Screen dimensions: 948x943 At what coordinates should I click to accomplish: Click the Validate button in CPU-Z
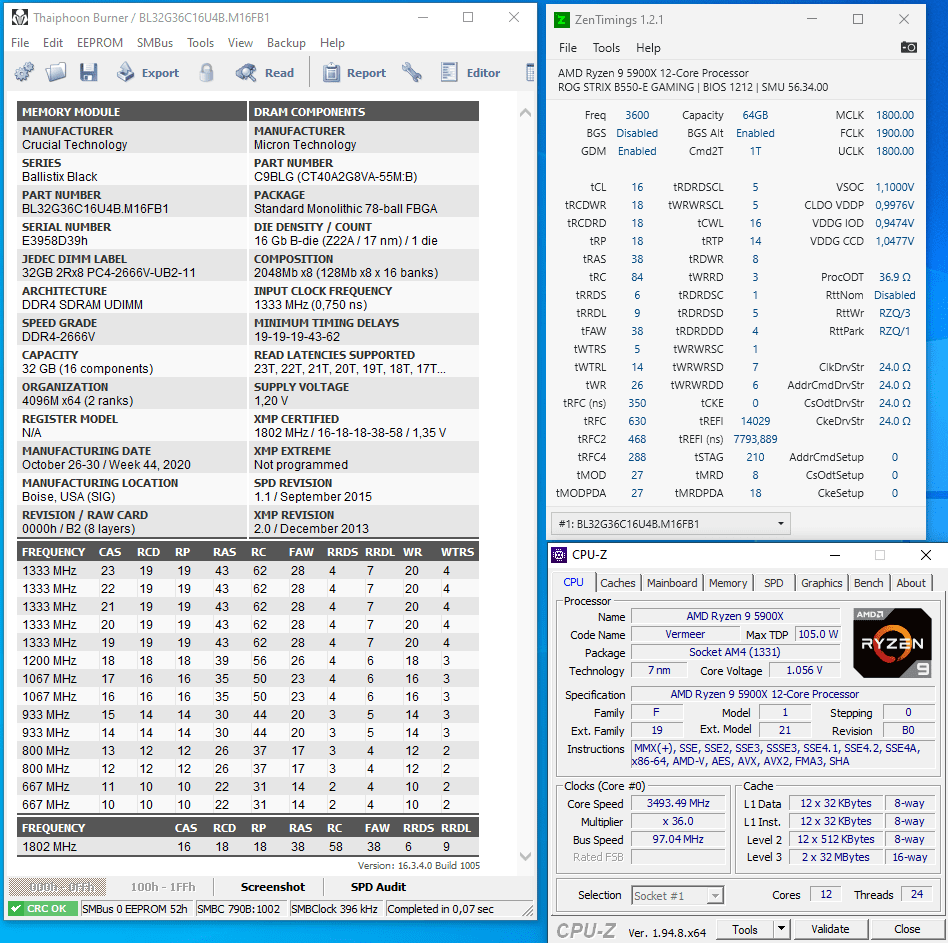(830, 929)
